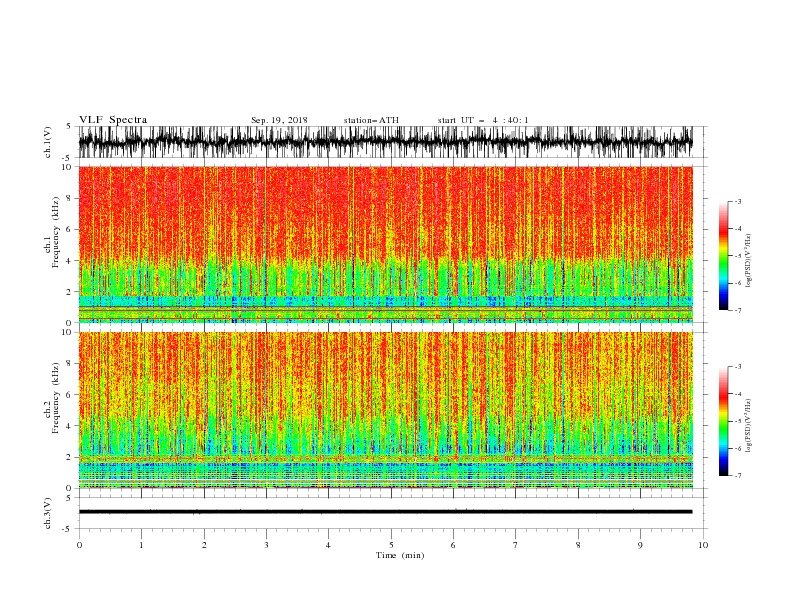Click the ch.2 spectrogram plot
Screen dimensions: 792x612
385,410
